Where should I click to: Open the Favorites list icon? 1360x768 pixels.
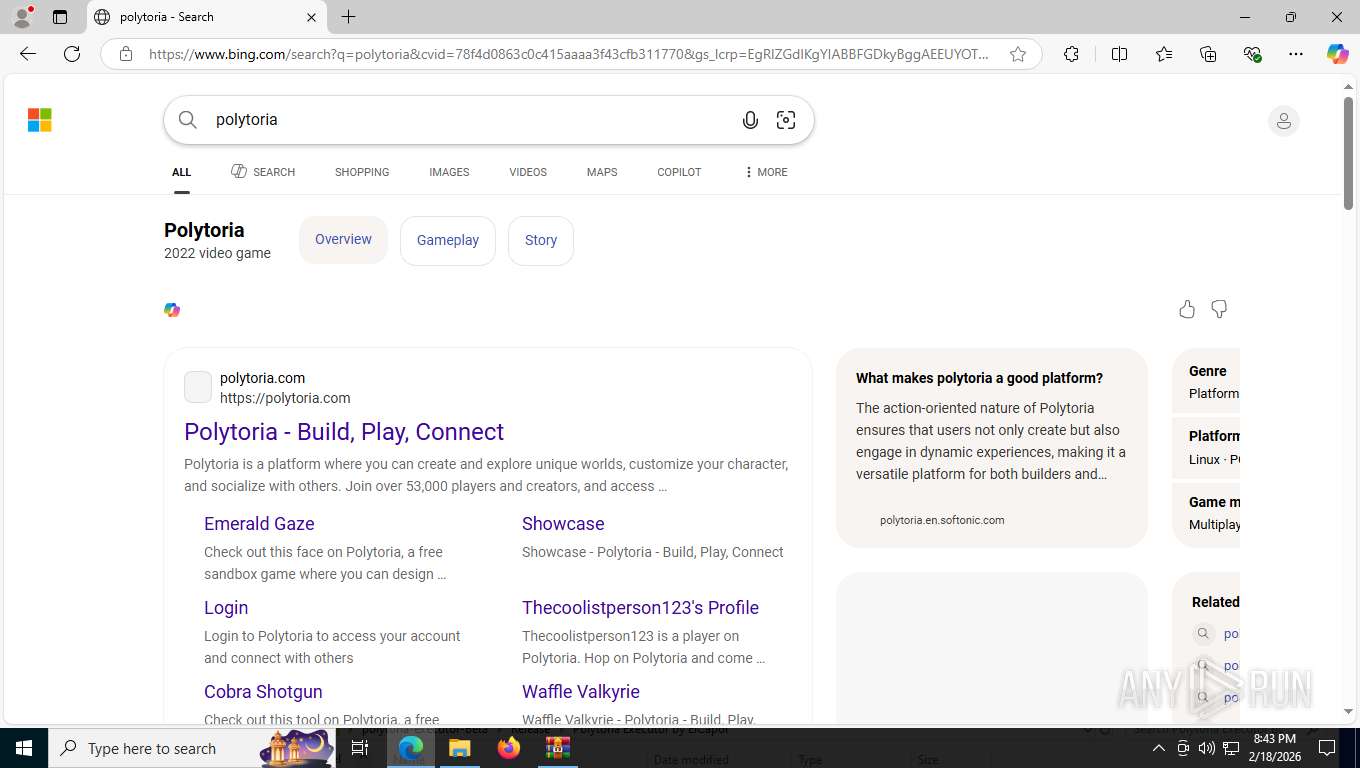[x=1164, y=54]
